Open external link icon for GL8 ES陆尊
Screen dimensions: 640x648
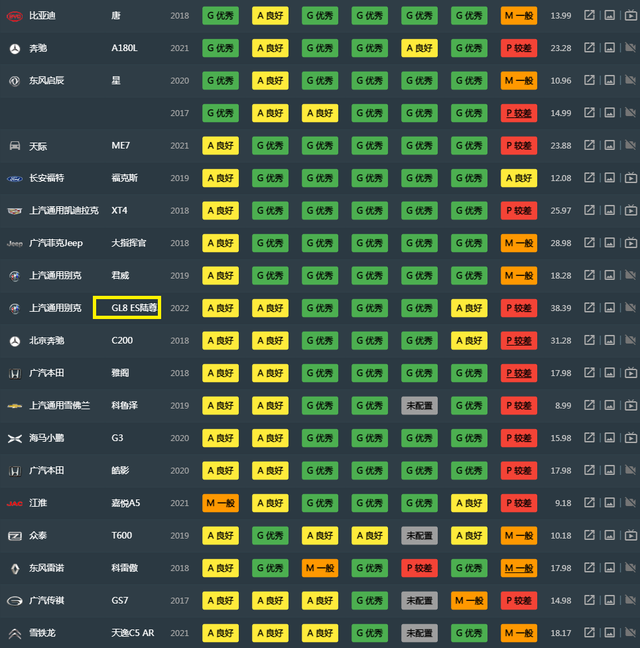tap(589, 308)
